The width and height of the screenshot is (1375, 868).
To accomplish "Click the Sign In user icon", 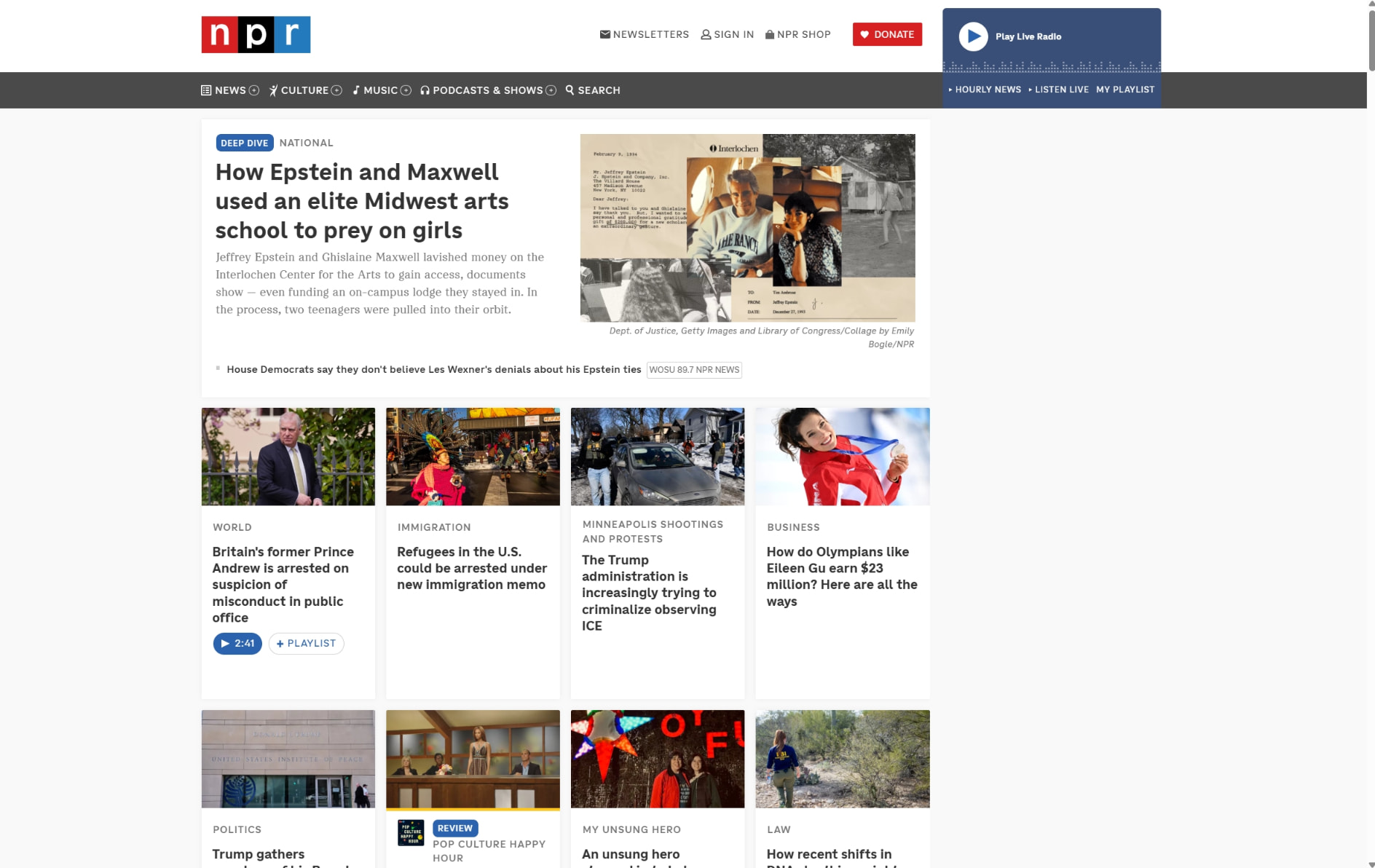I will tap(706, 34).
